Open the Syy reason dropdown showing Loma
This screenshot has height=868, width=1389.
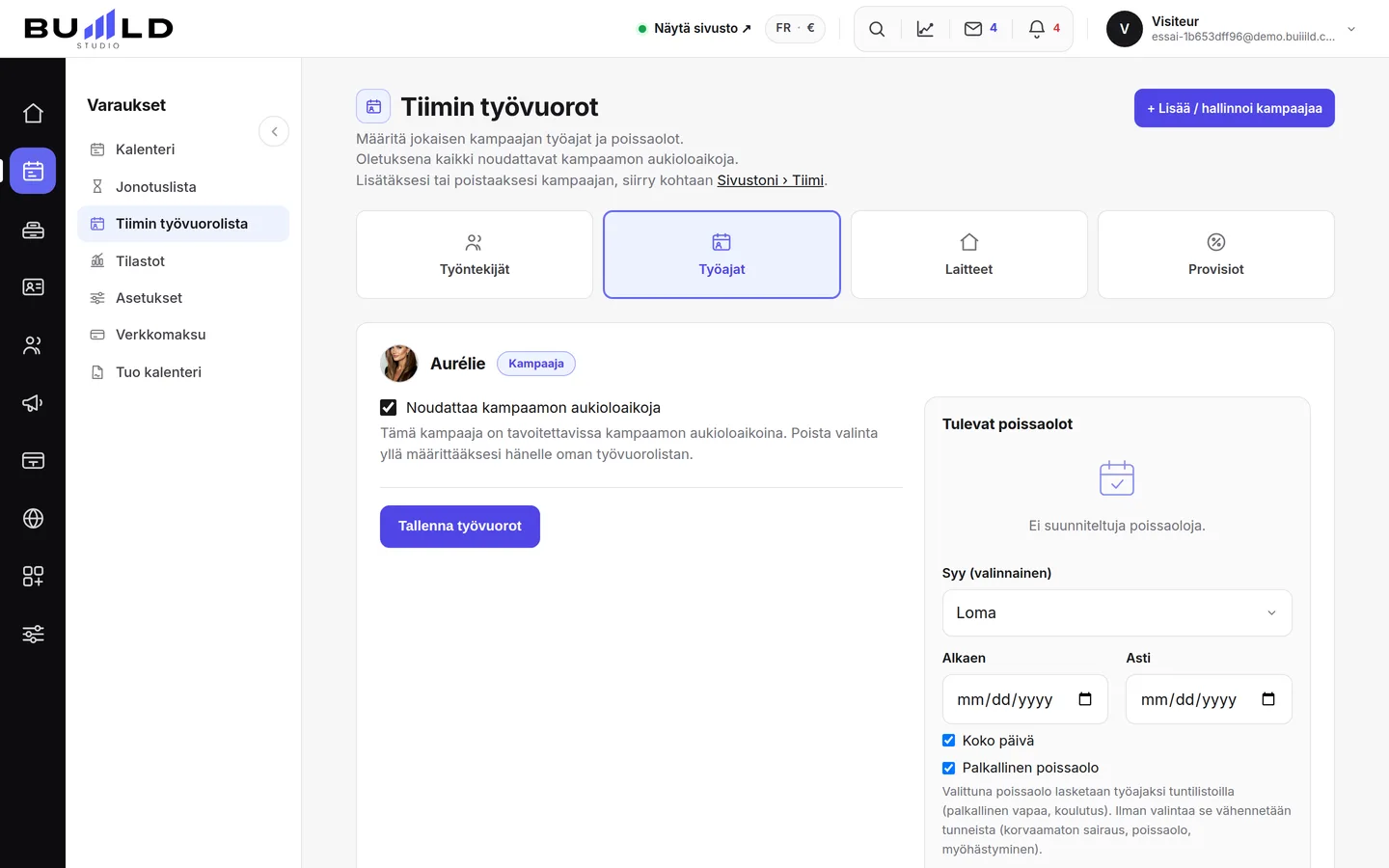[x=1117, y=612]
